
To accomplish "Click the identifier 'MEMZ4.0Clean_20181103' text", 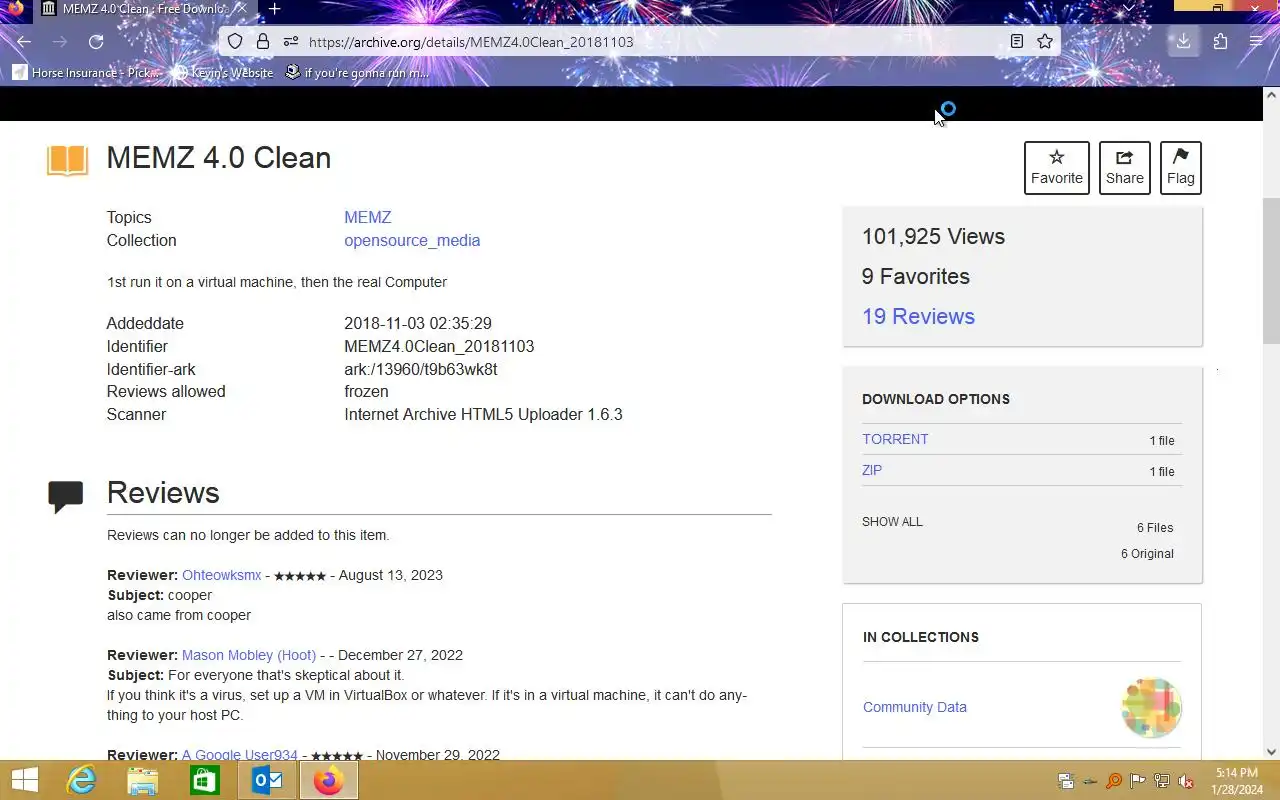I will pyautogui.click(x=439, y=346).
